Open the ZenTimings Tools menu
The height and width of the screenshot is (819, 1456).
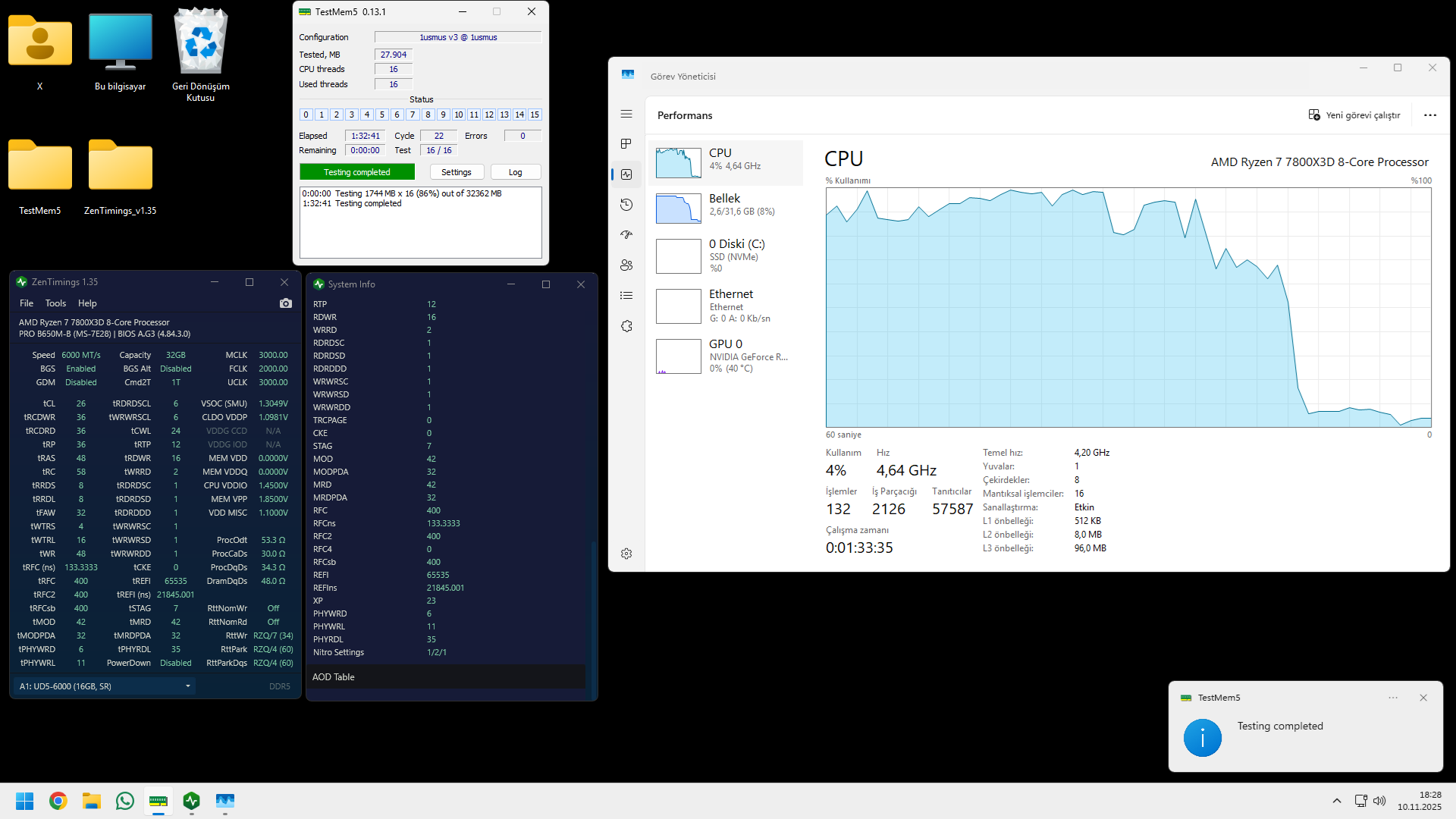pos(55,303)
